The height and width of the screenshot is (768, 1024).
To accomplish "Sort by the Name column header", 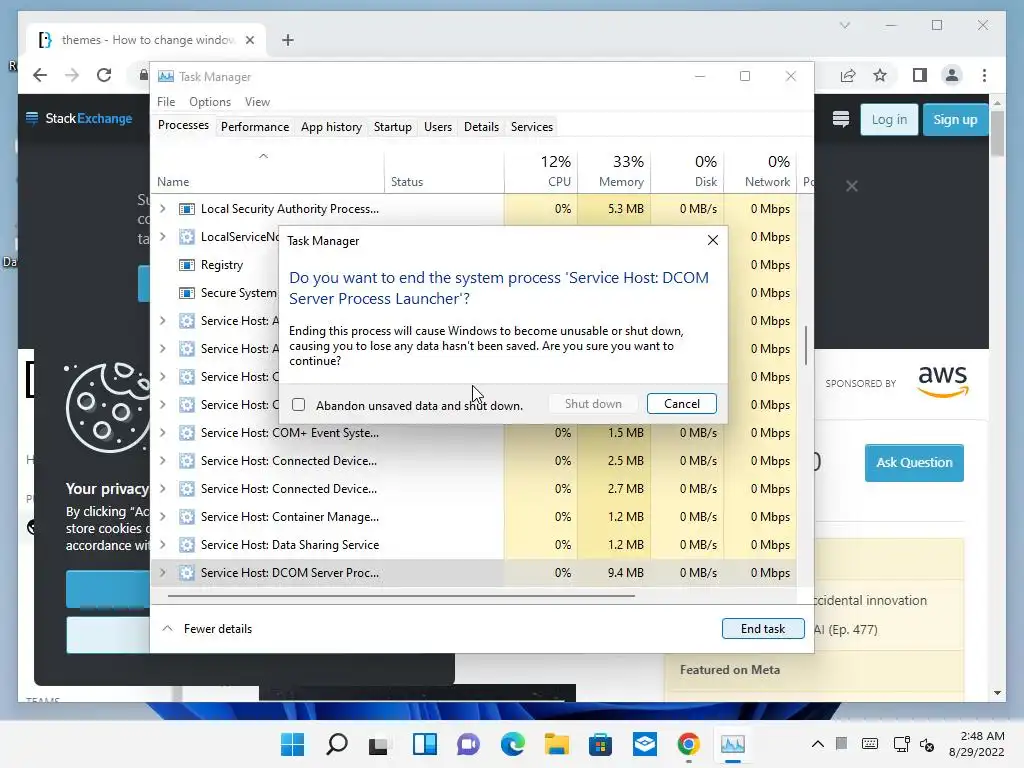I will [x=267, y=171].
